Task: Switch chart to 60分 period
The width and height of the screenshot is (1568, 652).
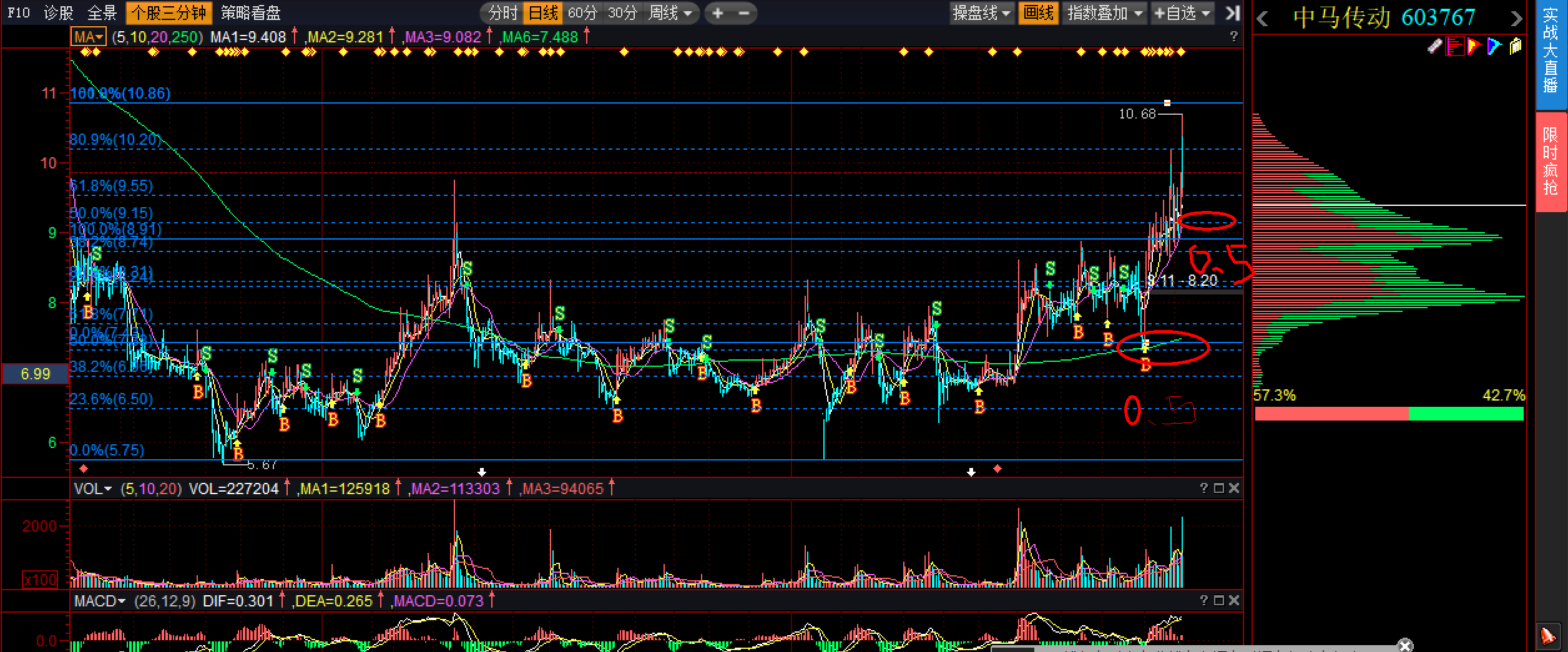Action: (x=583, y=12)
